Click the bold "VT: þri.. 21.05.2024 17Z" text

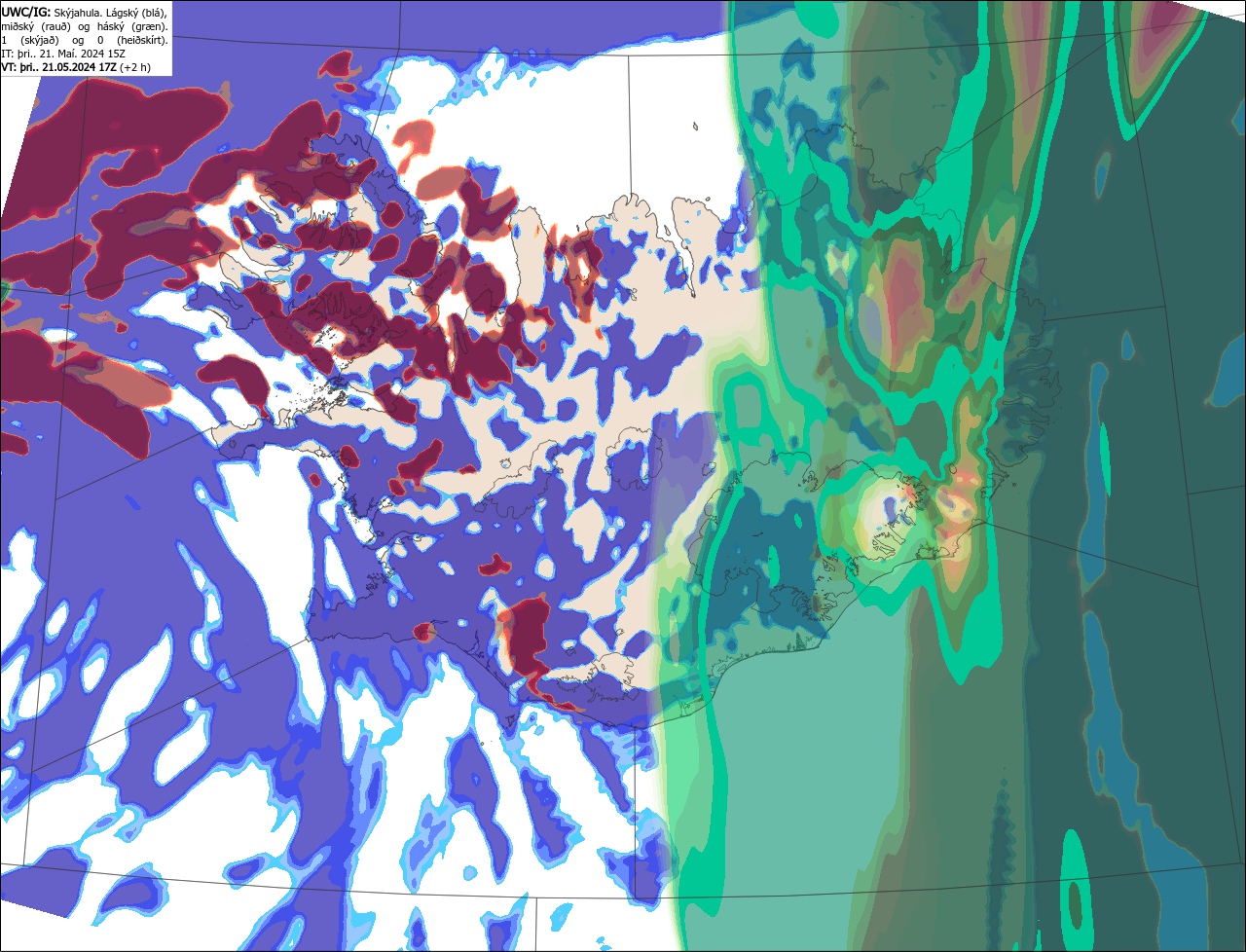coord(58,68)
